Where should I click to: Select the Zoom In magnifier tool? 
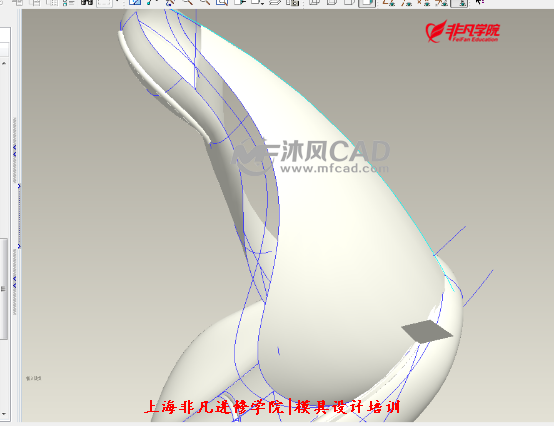click(x=188, y=2)
